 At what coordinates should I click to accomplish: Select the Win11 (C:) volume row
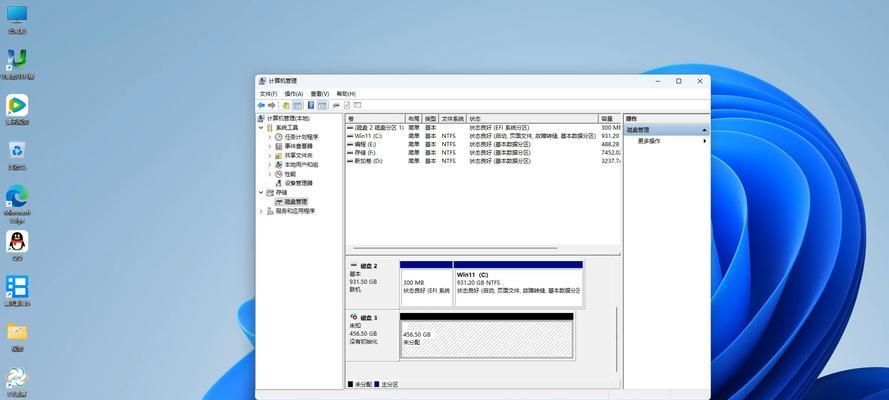tap(484, 136)
